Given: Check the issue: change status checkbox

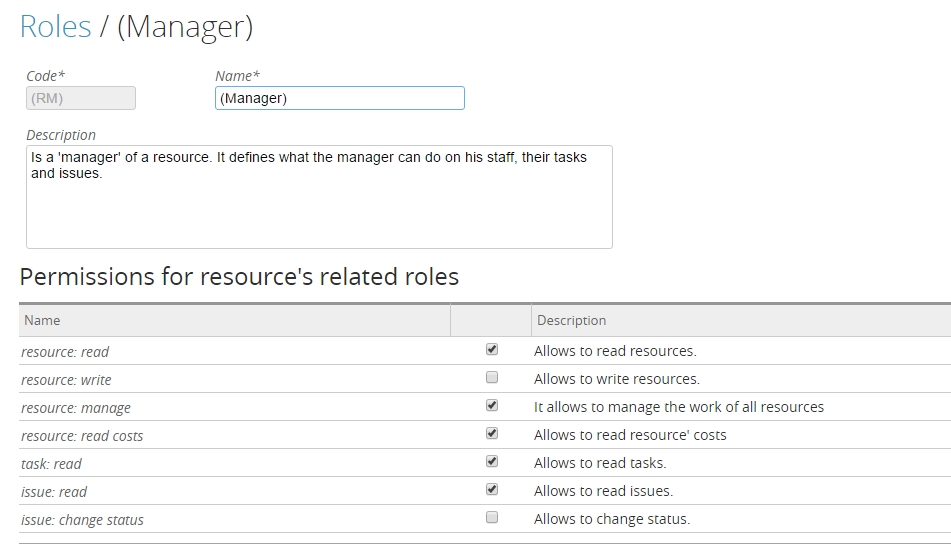Looking at the screenshot, I should 491,518.
